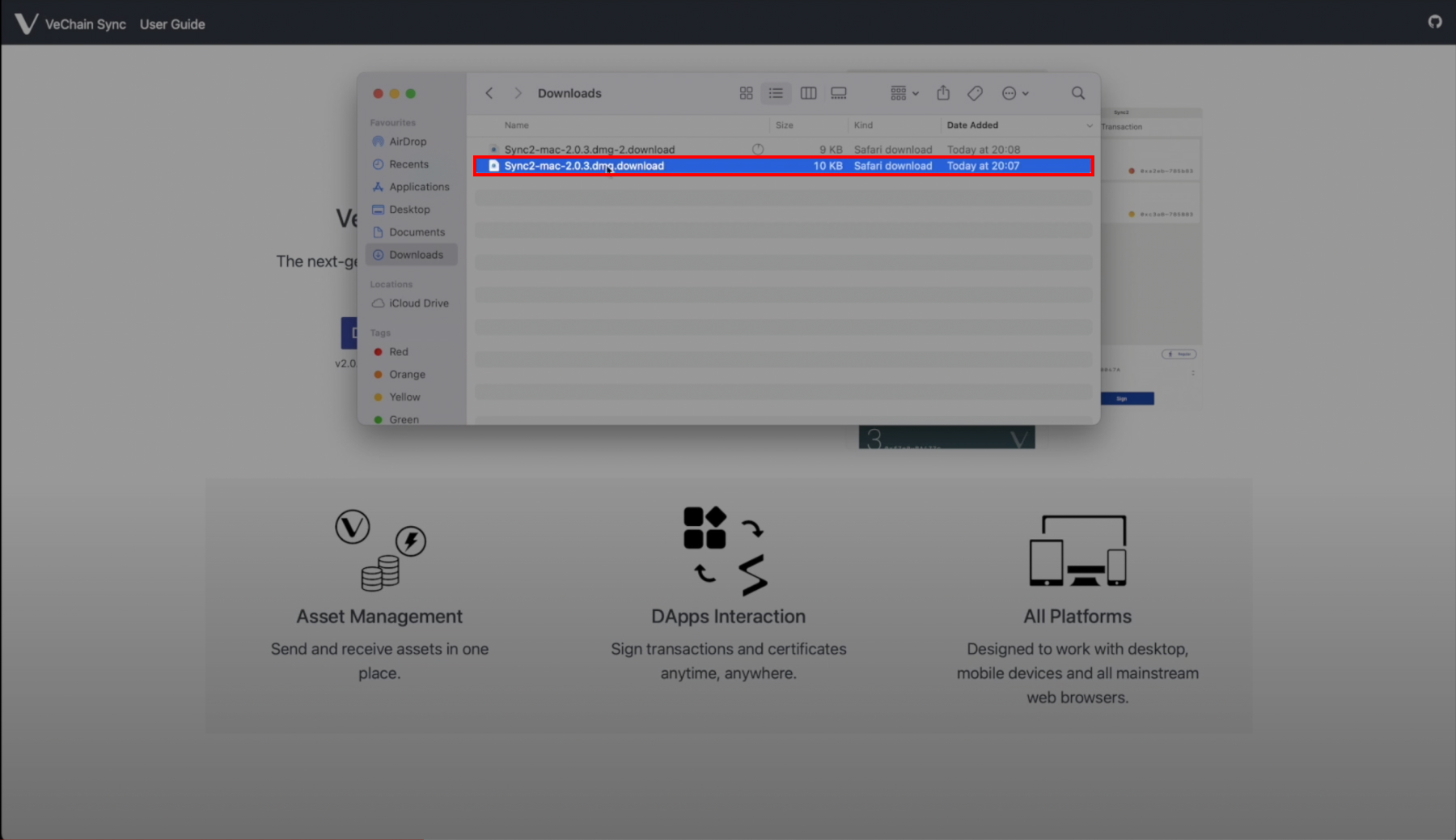Screen dimensions: 1456x840
Task: Sort files by Size column
Action: tap(785, 125)
